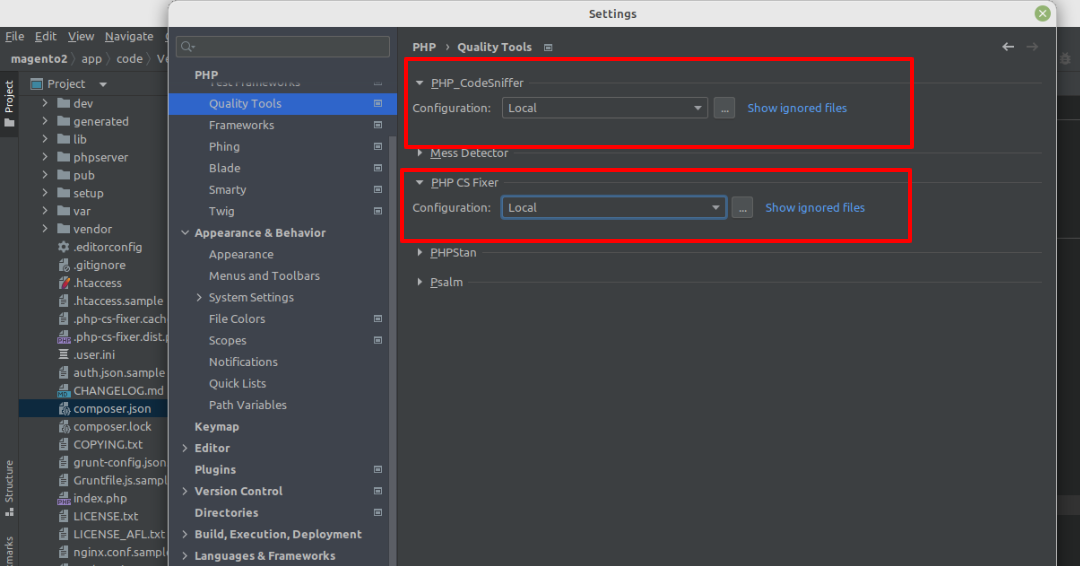1080x566 pixels.
Task: Open PHP_CodeSniffer Configuration dropdown
Action: coord(605,108)
